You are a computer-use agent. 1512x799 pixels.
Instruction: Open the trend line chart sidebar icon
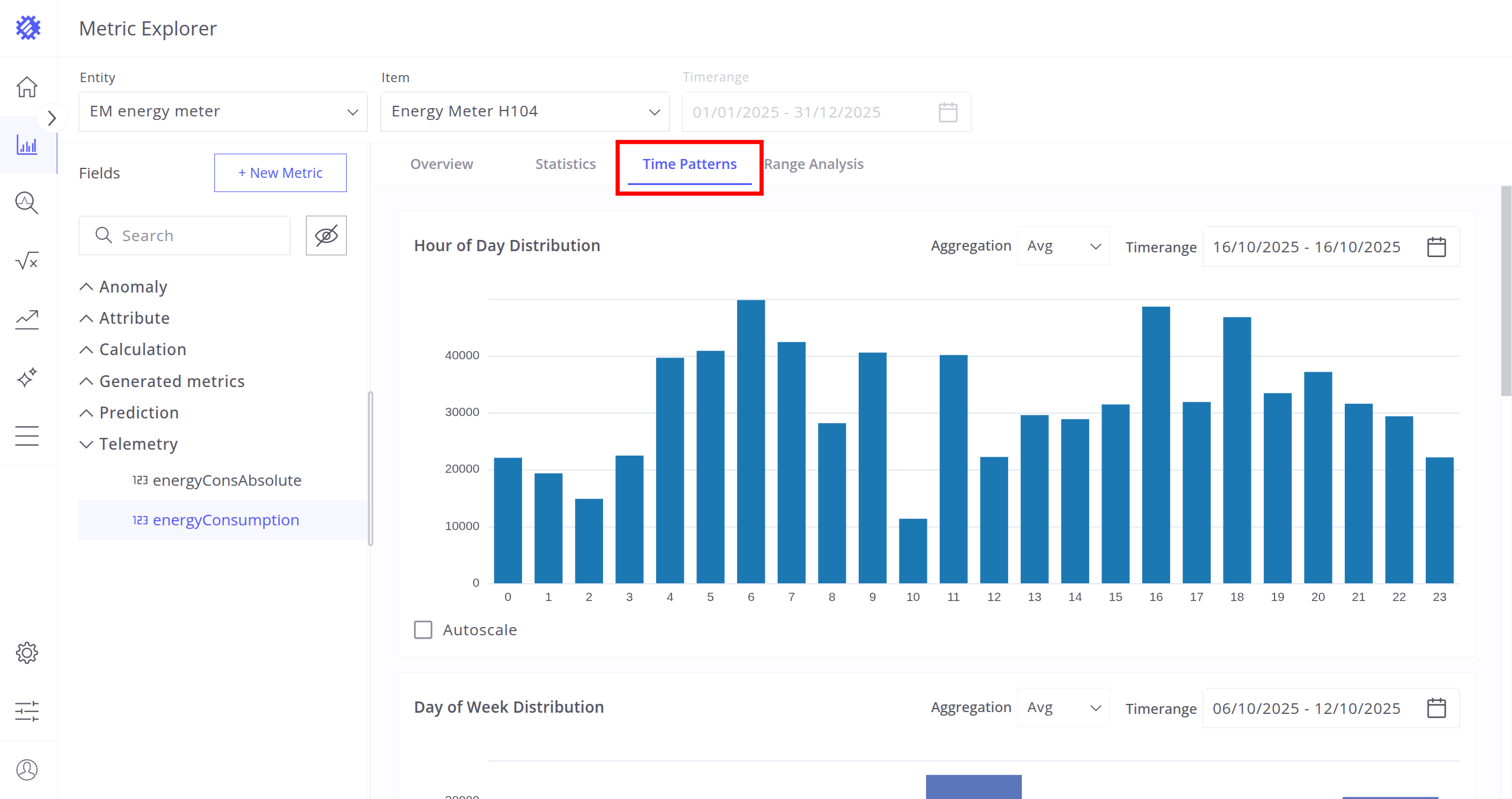pyautogui.click(x=27, y=319)
